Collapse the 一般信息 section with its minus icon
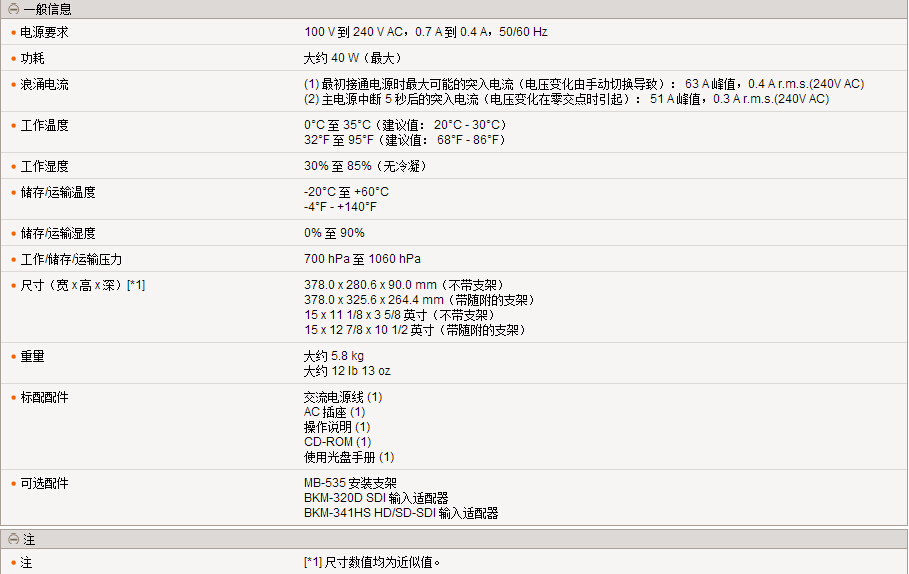Screen dimensions: 909x574 click(13, 9)
